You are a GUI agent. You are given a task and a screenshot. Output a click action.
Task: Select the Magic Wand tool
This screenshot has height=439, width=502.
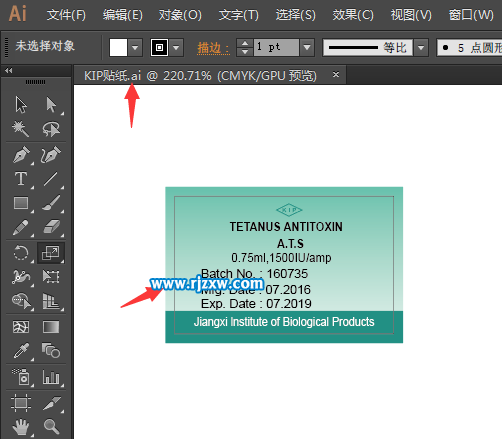coord(21,129)
